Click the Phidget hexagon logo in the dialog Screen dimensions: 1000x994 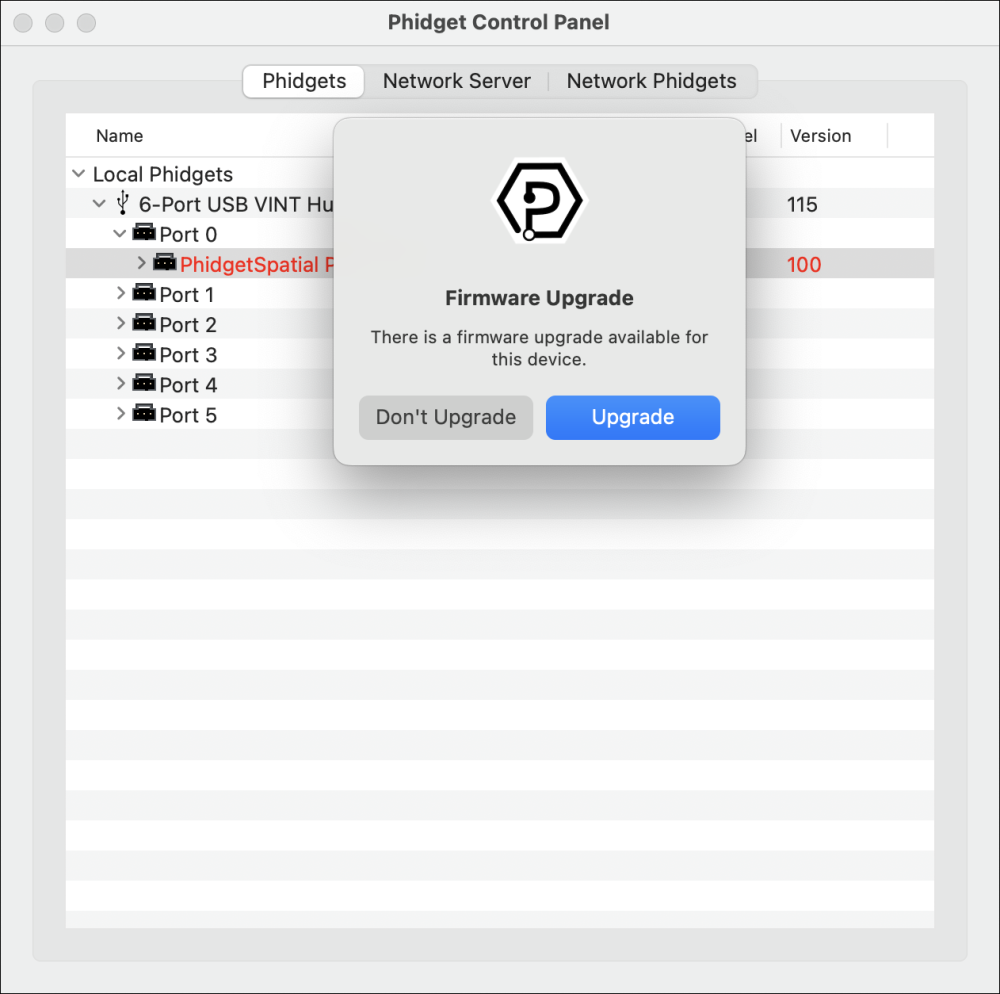pyautogui.click(x=539, y=199)
